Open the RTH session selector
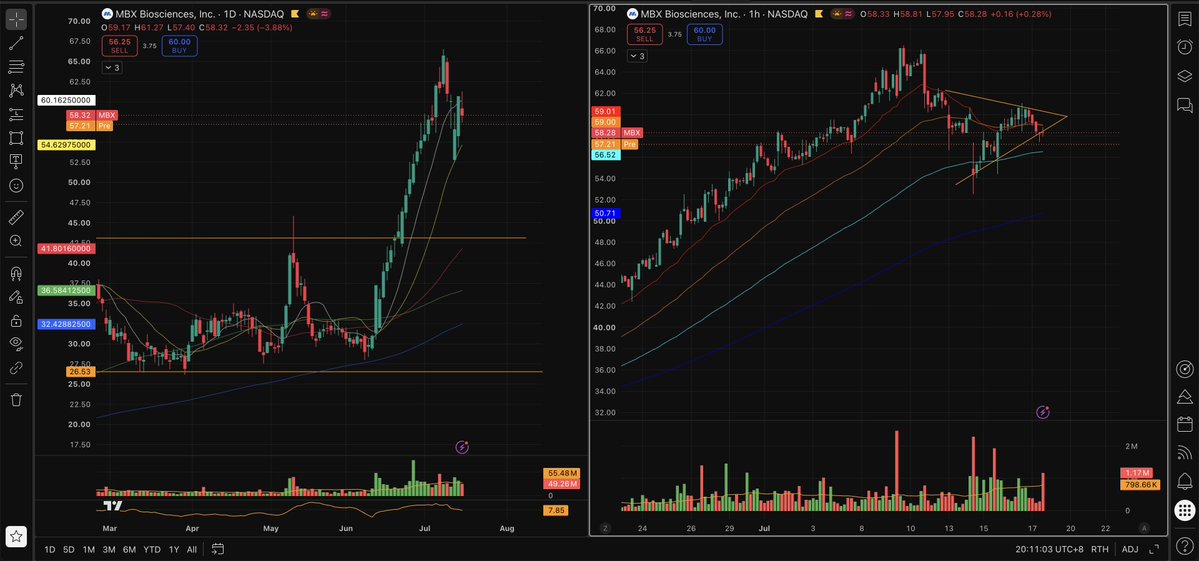Viewport: 1199px width, 561px height. pyautogui.click(x=1100, y=549)
